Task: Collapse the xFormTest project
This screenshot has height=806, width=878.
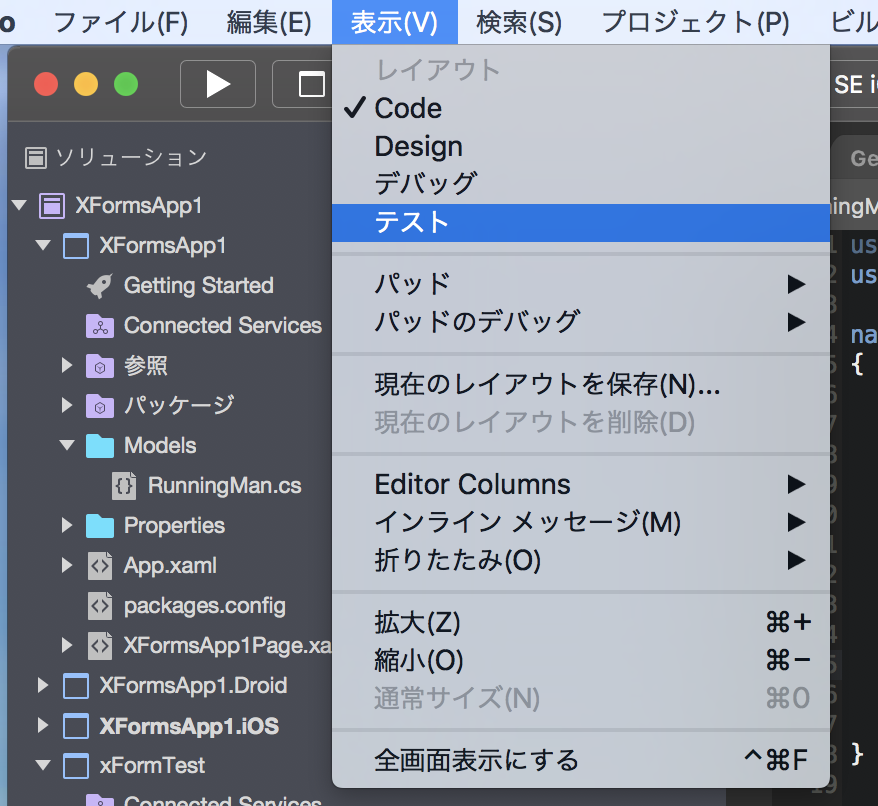Action: click(x=43, y=765)
